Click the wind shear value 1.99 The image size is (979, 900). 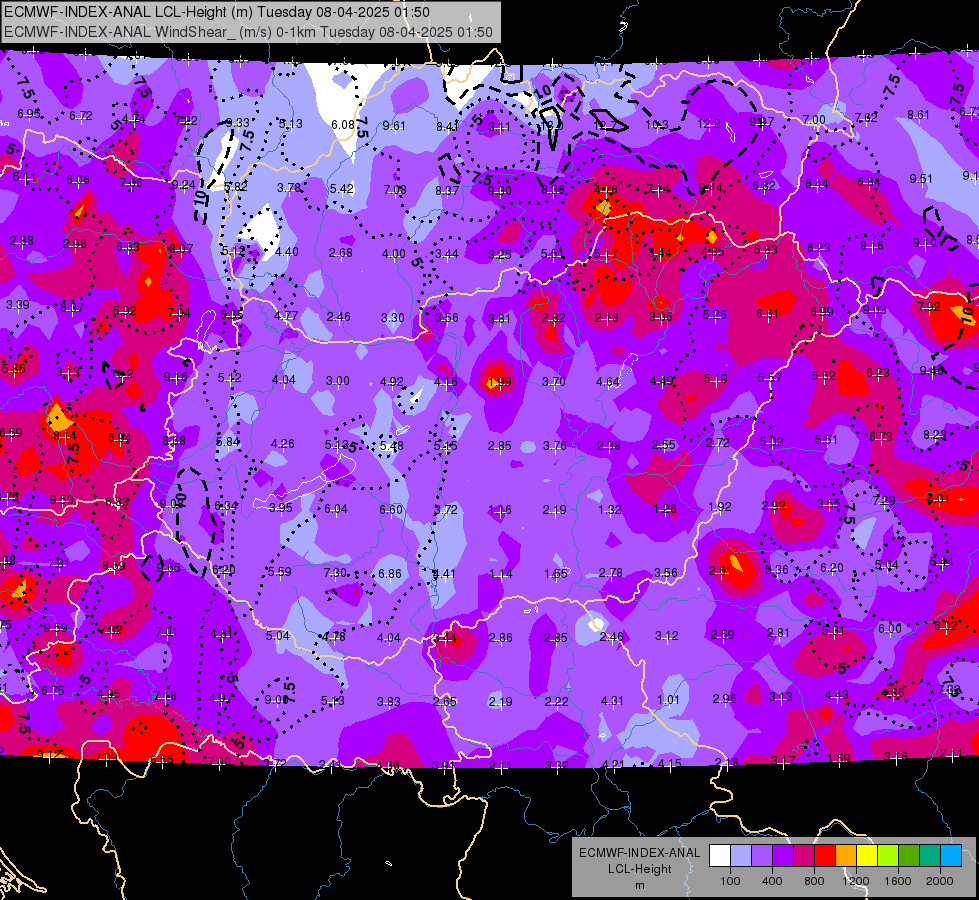click(499, 382)
